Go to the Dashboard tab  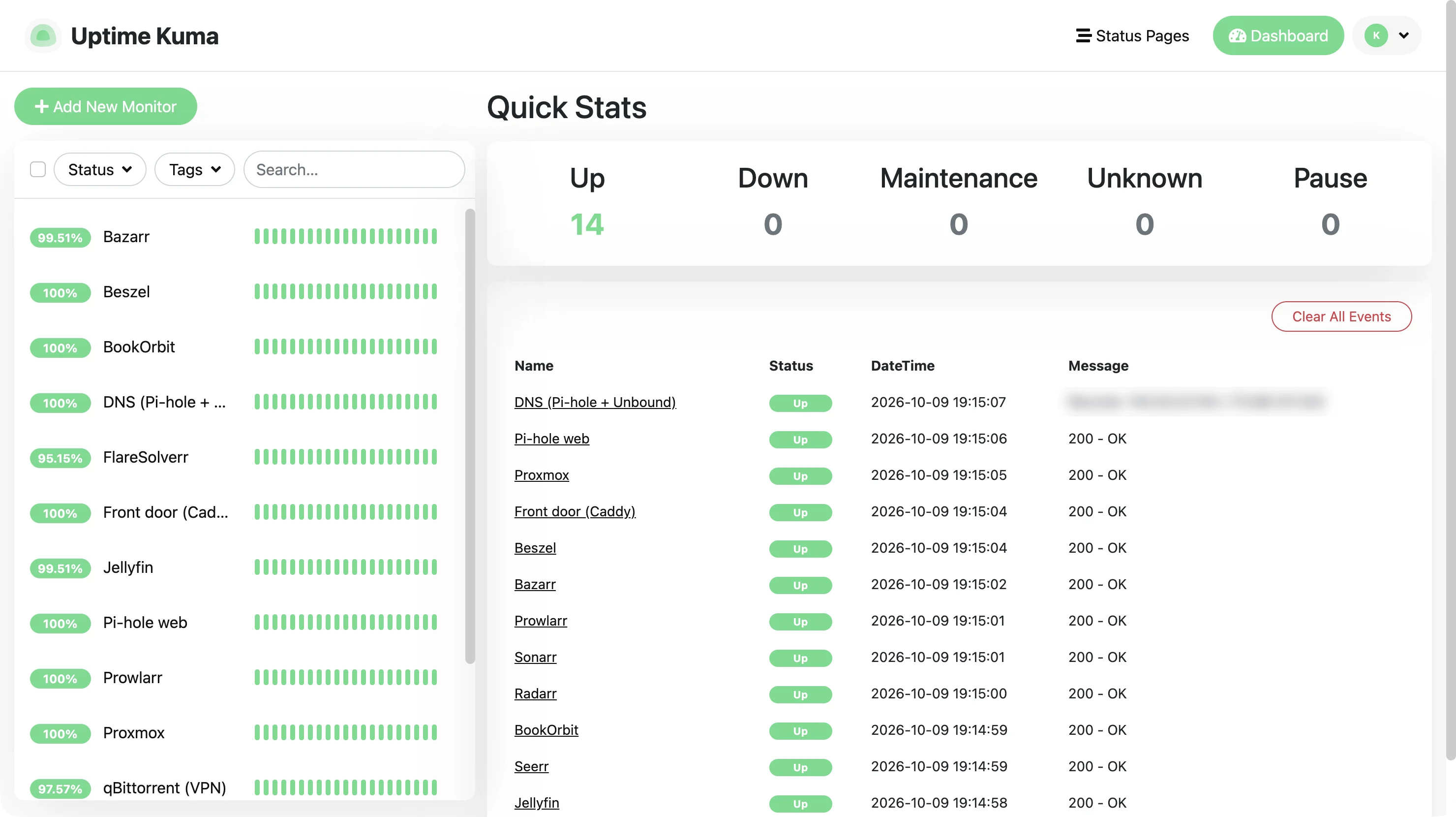click(1278, 35)
